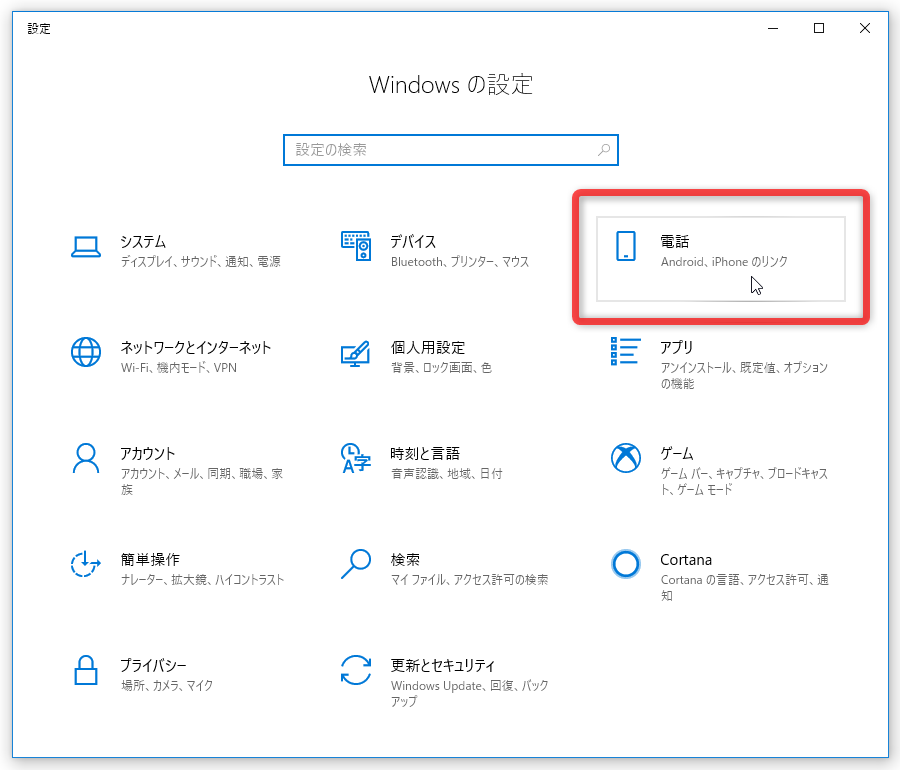Click description アカウント、メール、同期、職場、家族
The image size is (900, 770).
pos(201,481)
